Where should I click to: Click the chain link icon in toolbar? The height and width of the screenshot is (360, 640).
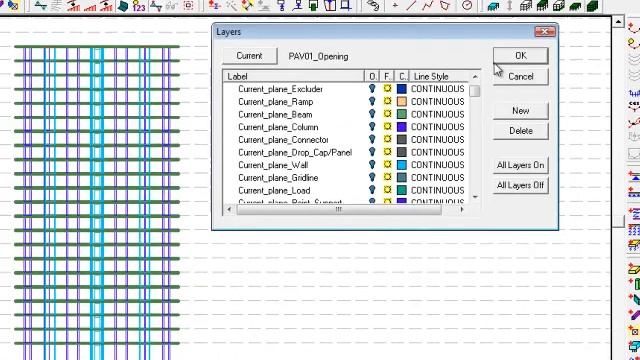(x=373, y=6)
